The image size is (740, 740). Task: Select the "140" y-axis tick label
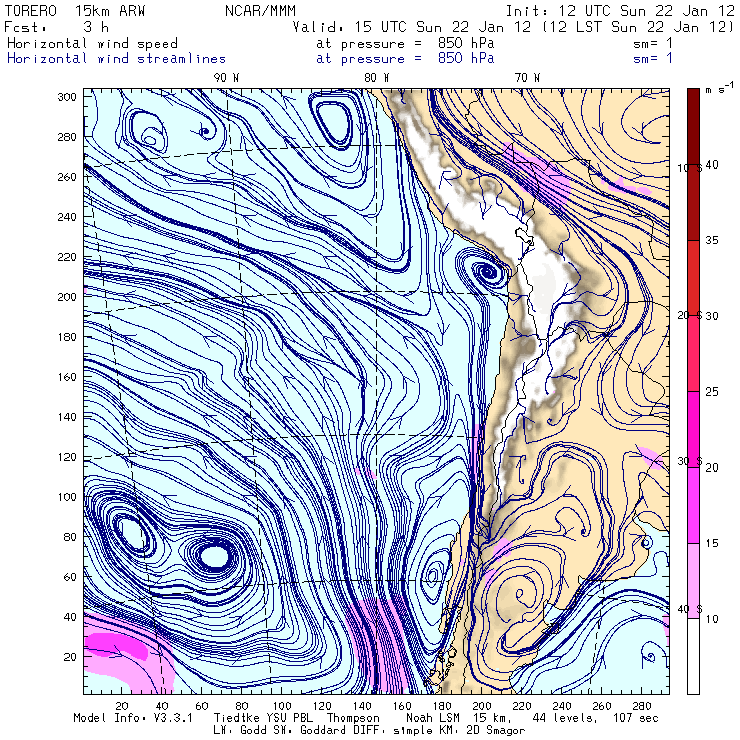coord(67,417)
